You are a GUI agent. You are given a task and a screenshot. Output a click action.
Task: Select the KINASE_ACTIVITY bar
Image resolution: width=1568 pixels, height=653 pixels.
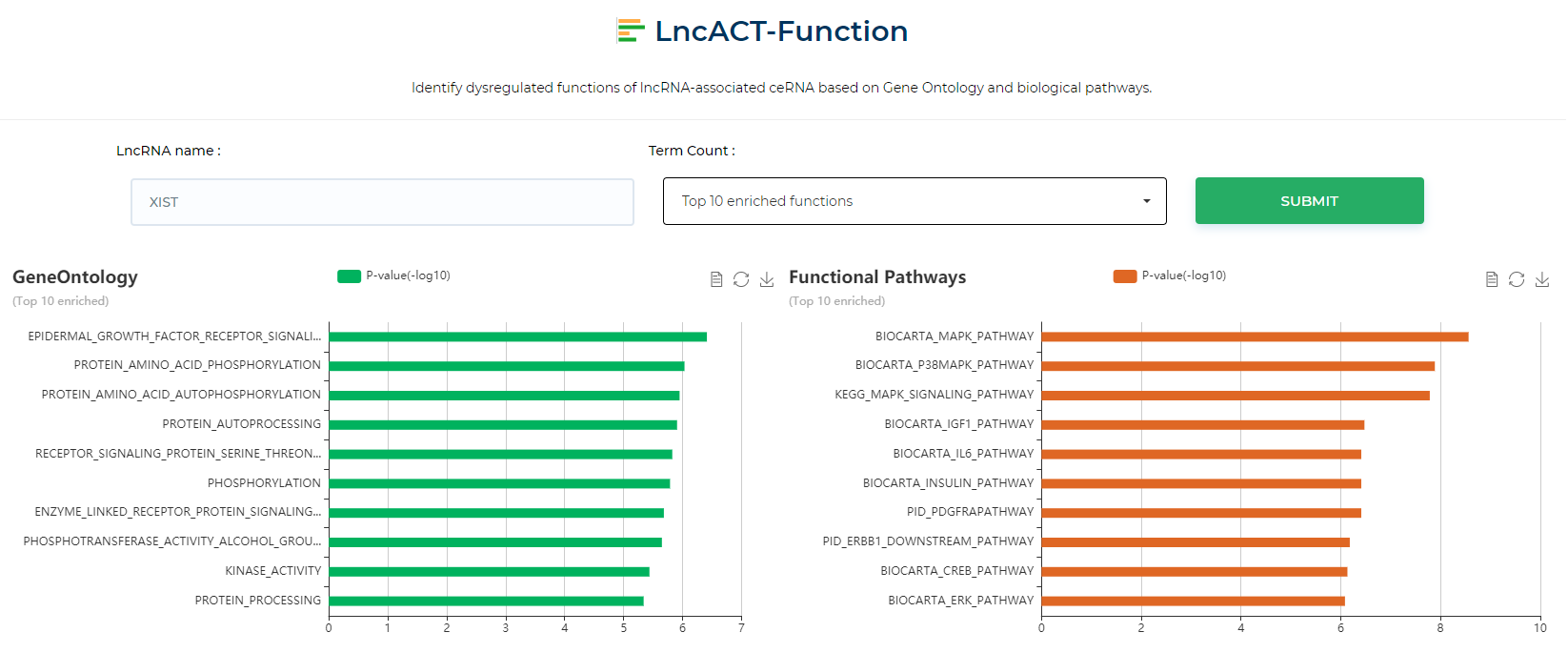pyautogui.click(x=489, y=572)
